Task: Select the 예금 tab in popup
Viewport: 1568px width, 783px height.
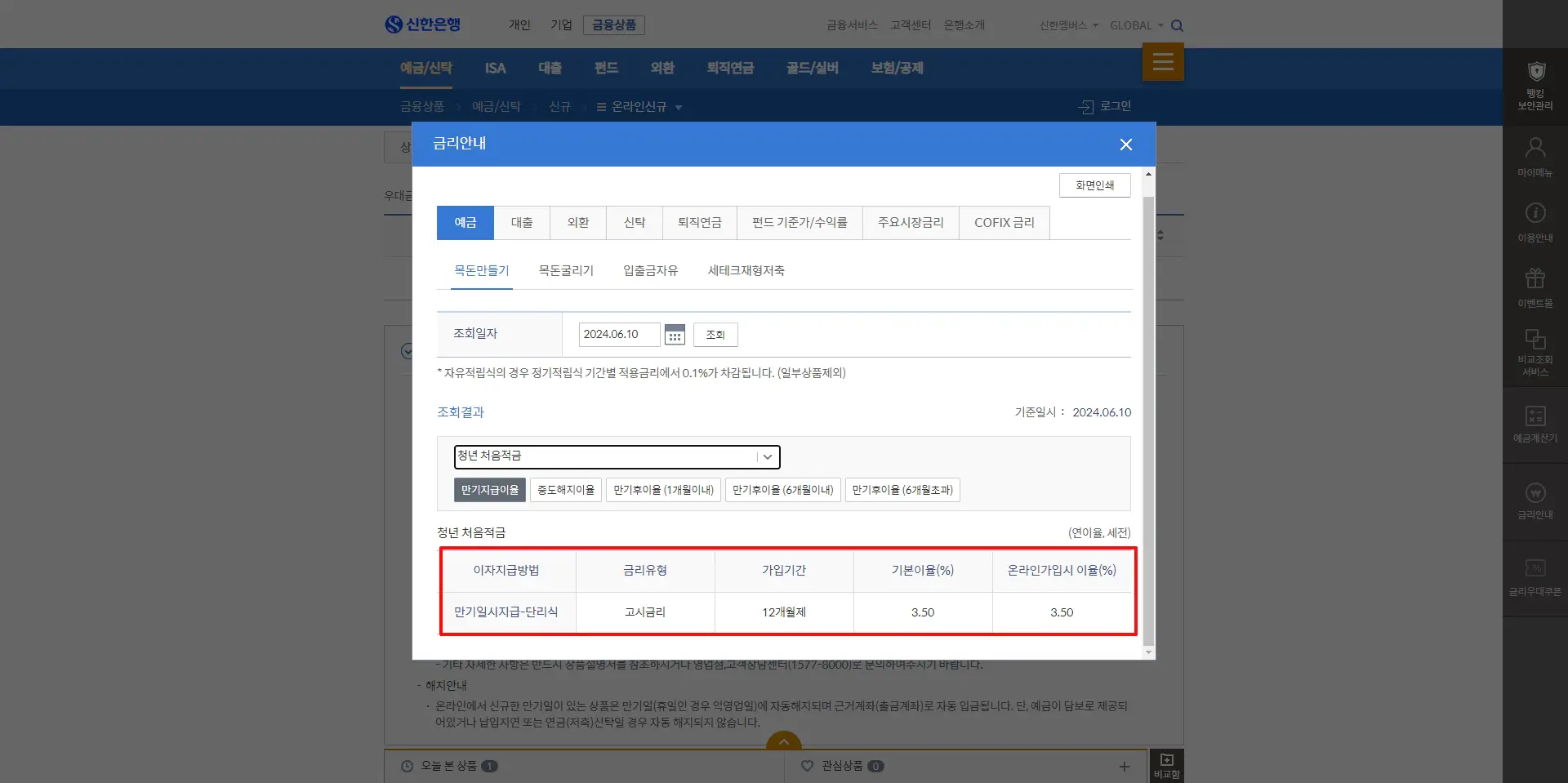Action: pos(465,223)
